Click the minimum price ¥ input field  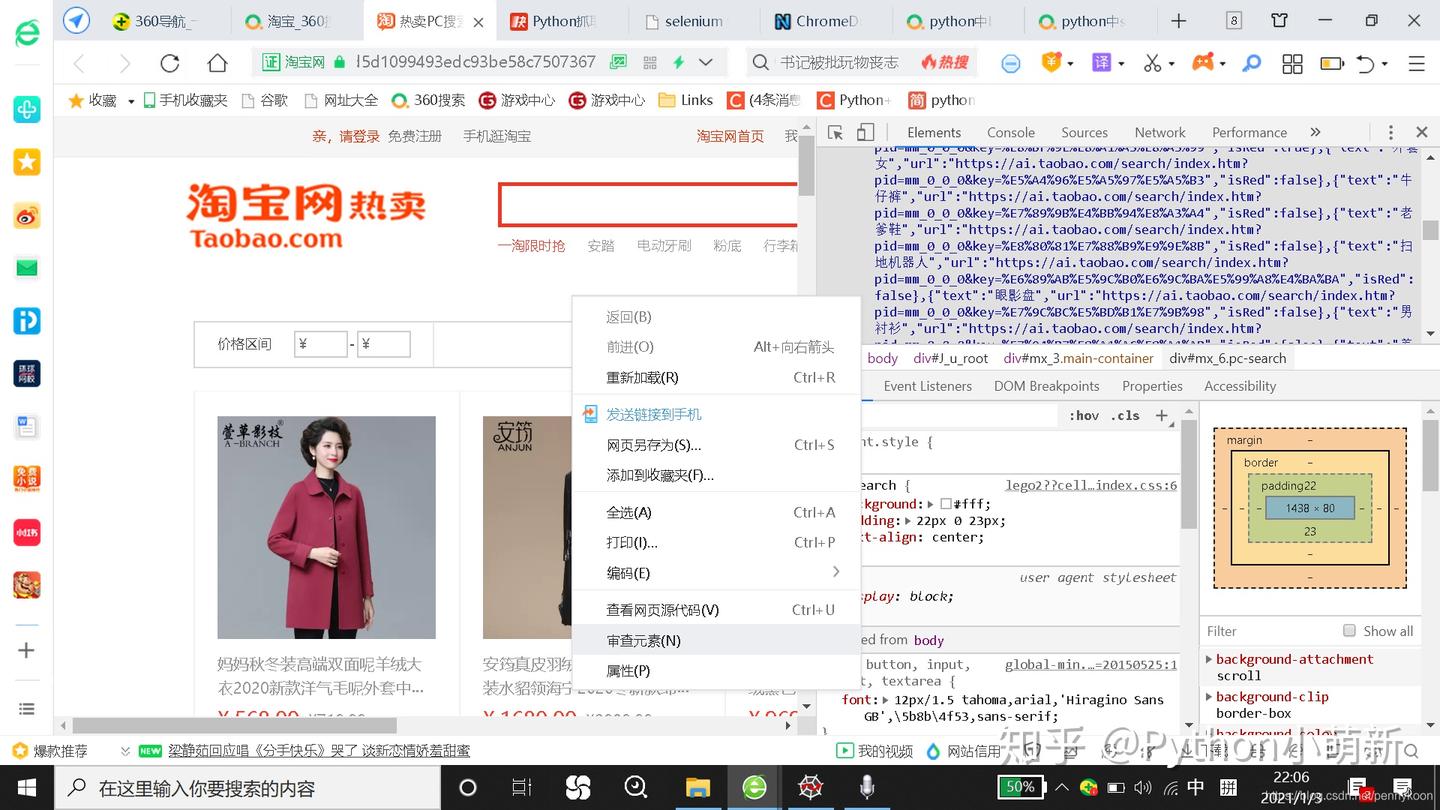321,344
